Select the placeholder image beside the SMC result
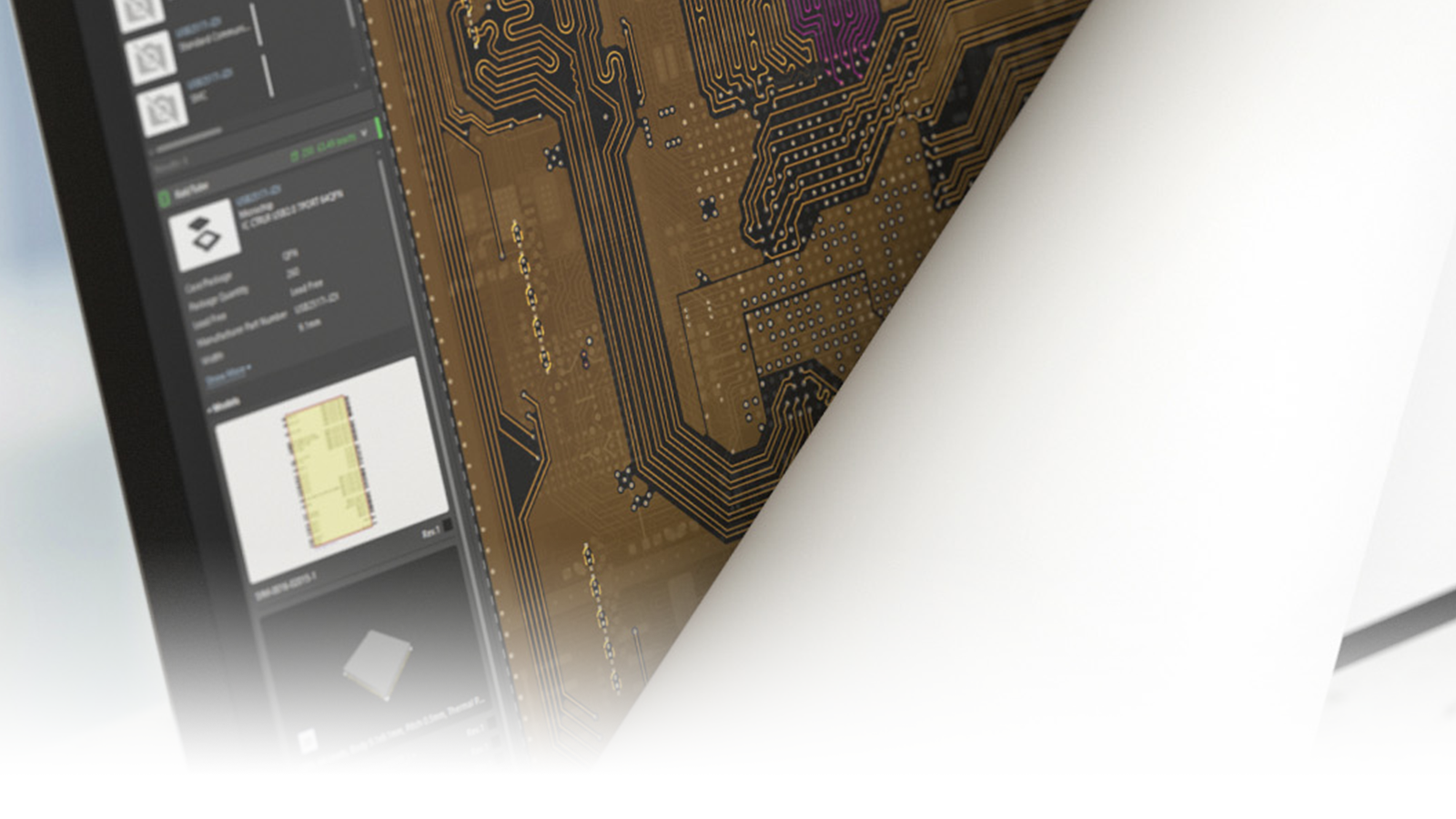Screen dimensions: 1456x819 (x=163, y=109)
